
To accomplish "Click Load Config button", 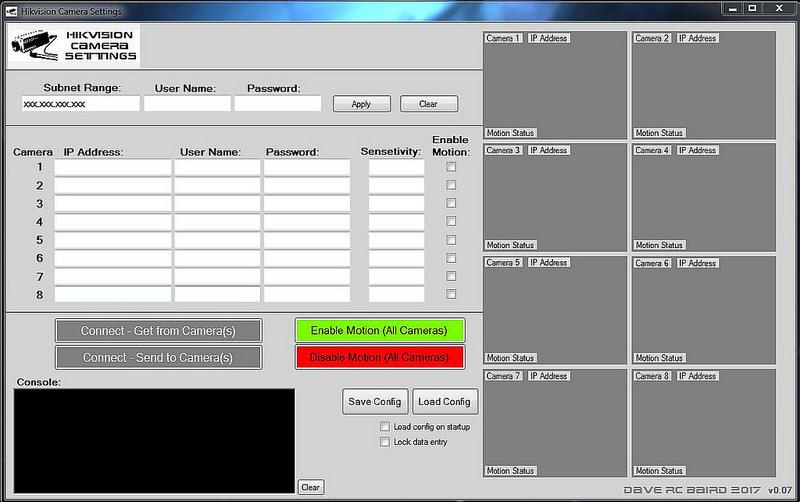I will tap(445, 401).
